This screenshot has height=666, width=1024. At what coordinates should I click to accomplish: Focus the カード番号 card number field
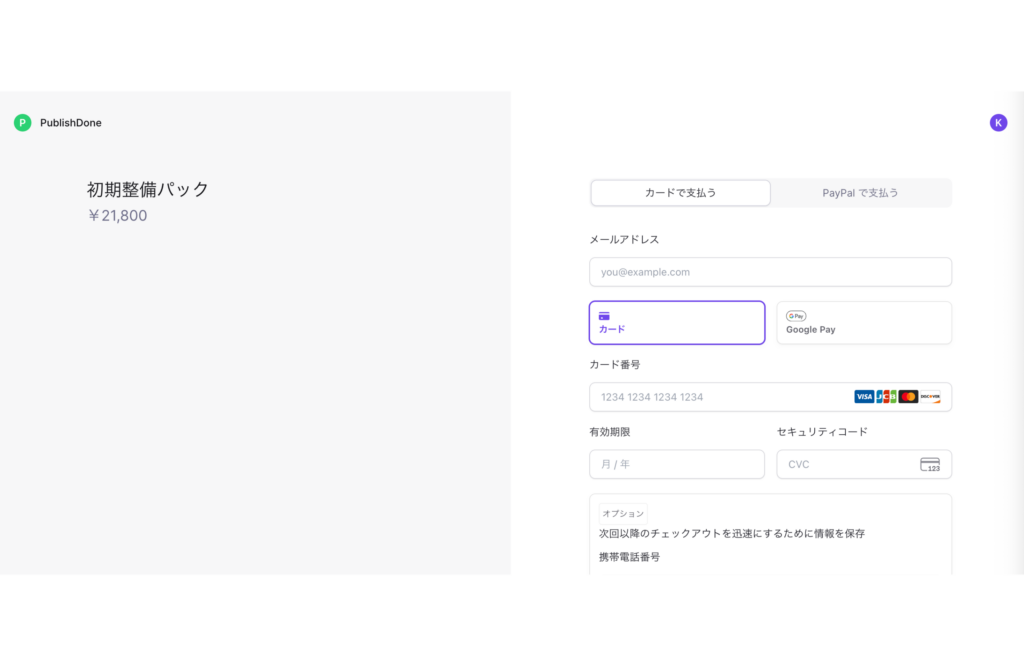pyautogui.click(x=771, y=397)
